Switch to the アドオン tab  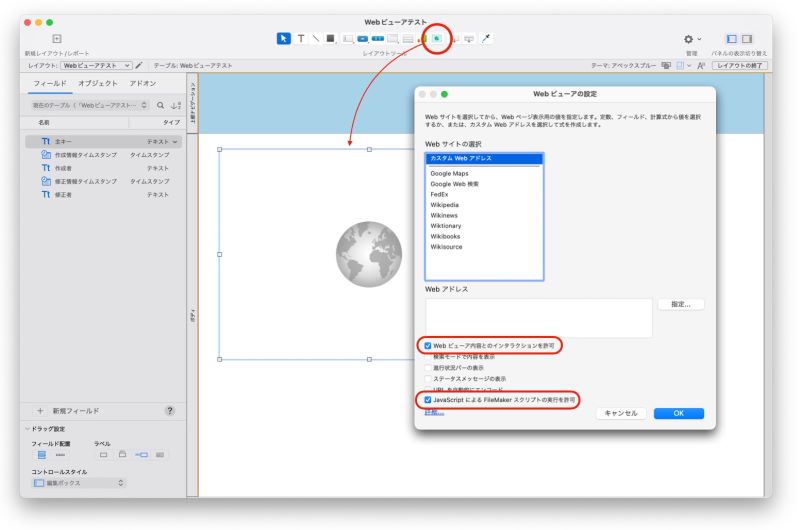click(142, 83)
